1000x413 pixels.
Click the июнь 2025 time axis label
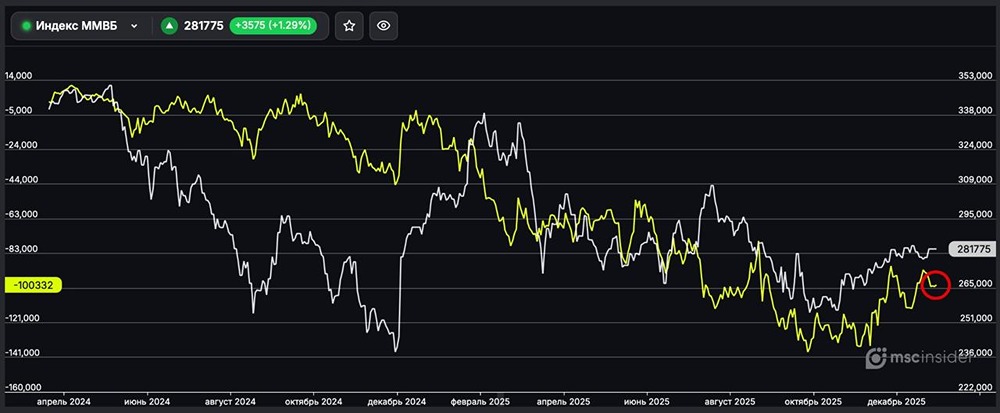click(x=647, y=402)
